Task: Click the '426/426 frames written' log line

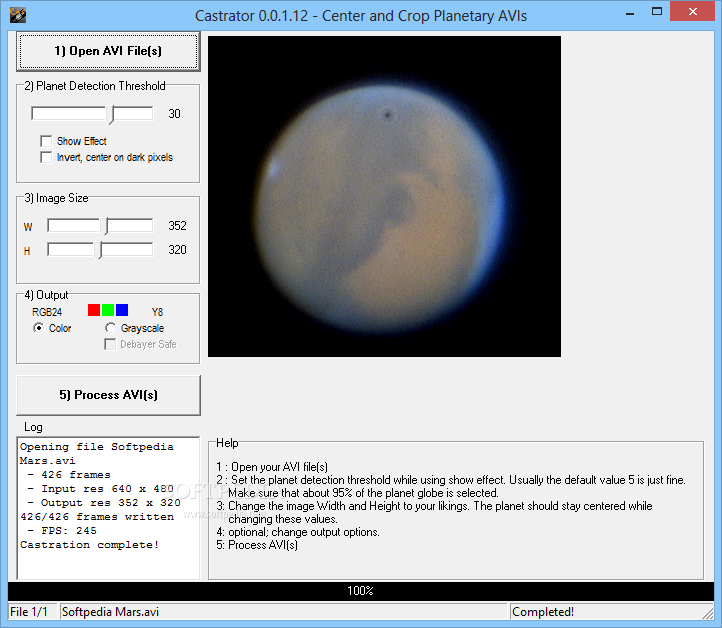Action: point(97,517)
